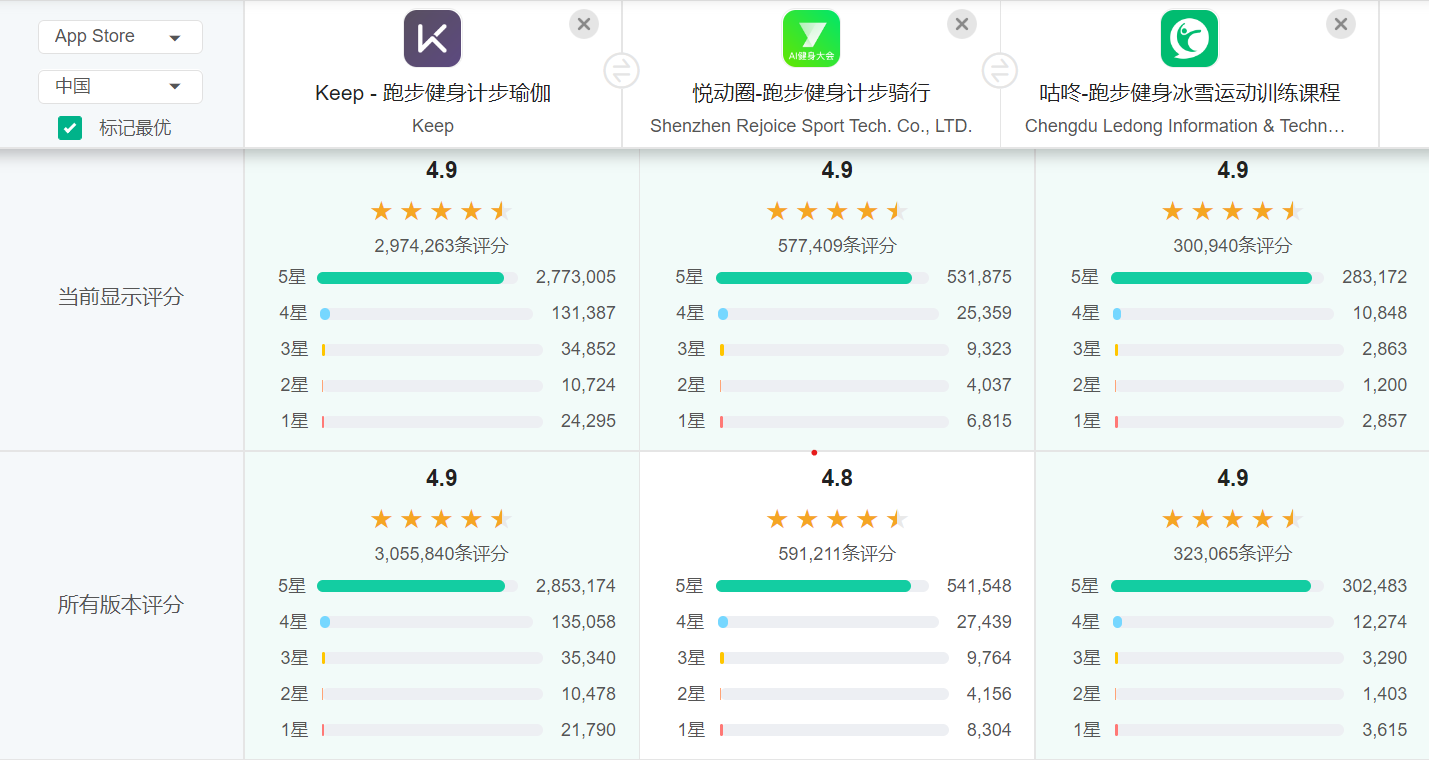Open 悦动圈-跑步健身计步骑行 app title
The height and width of the screenshot is (760, 1429).
[811, 93]
